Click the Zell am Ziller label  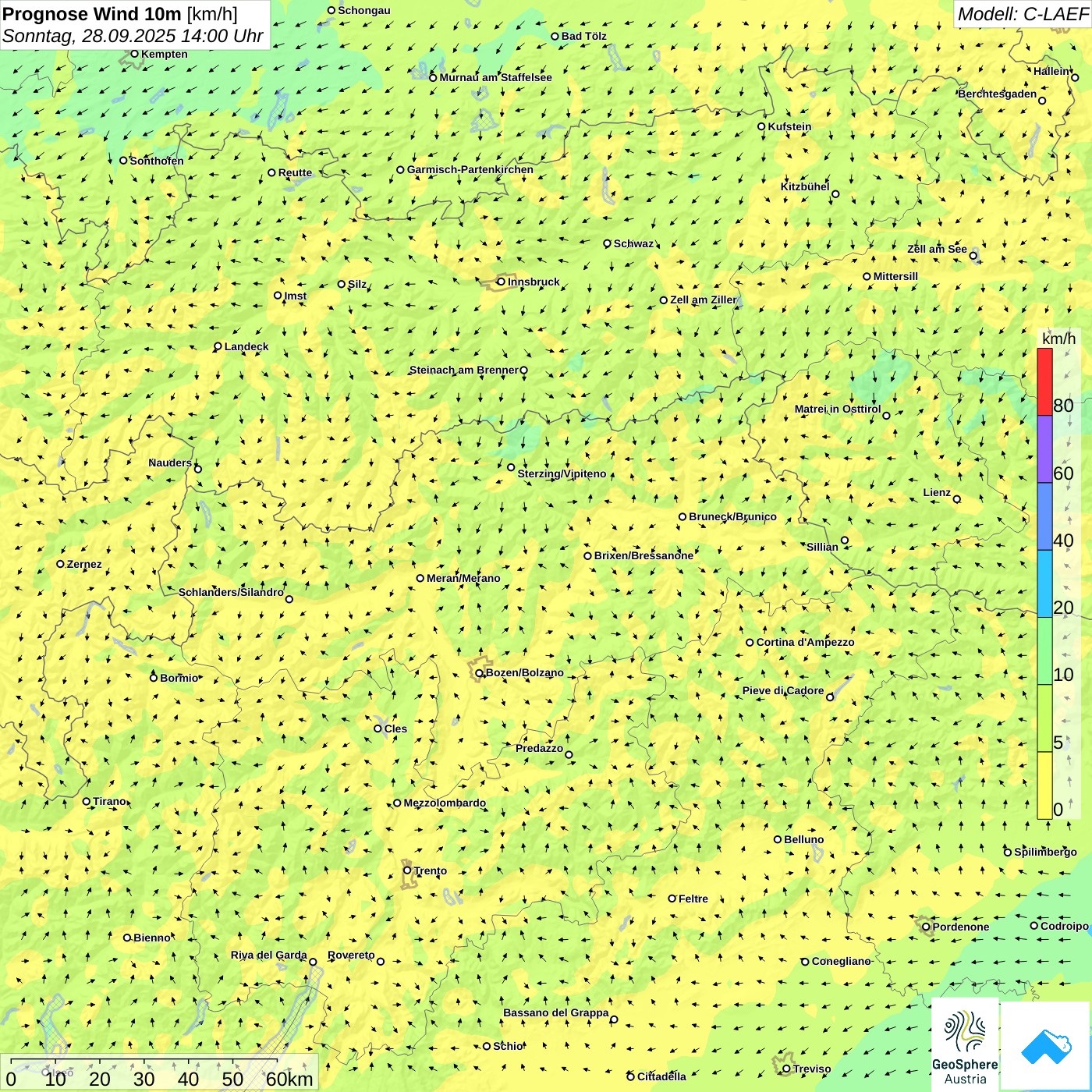pos(704,300)
